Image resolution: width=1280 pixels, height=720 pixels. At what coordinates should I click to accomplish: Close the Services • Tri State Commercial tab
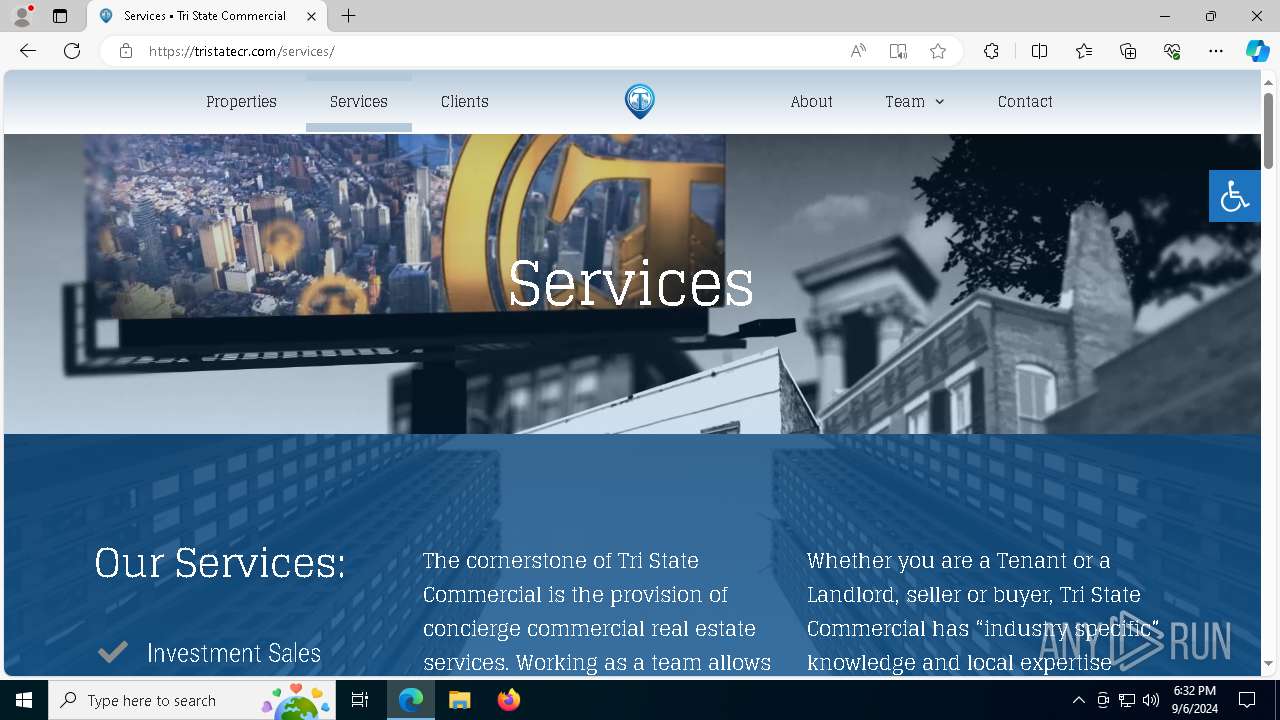311,16
